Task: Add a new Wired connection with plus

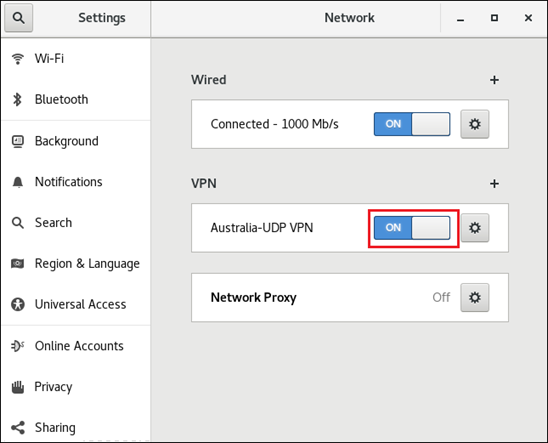Action: click(494, 80)
